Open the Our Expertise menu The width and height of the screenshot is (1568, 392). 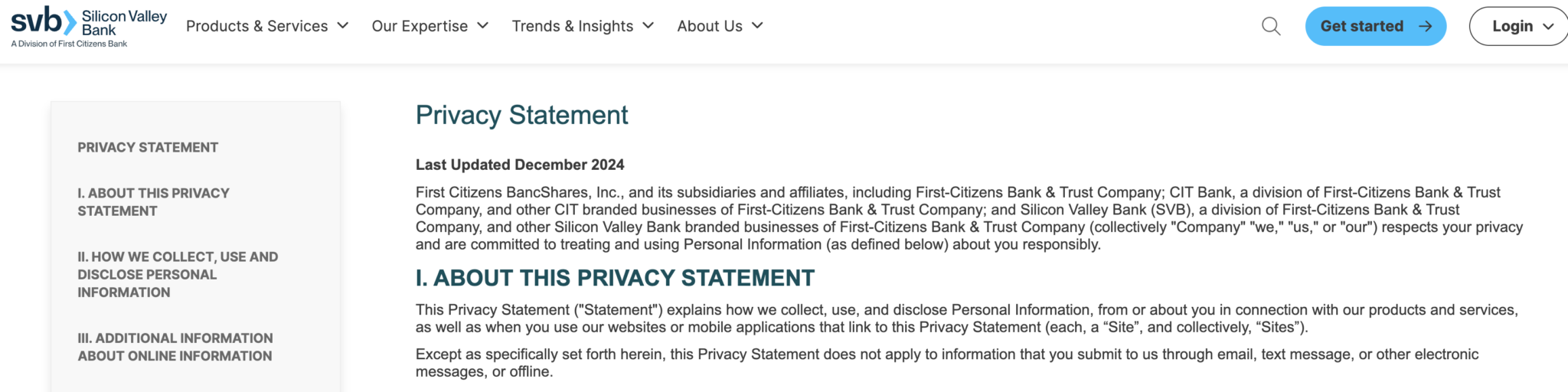coord(430,26)
